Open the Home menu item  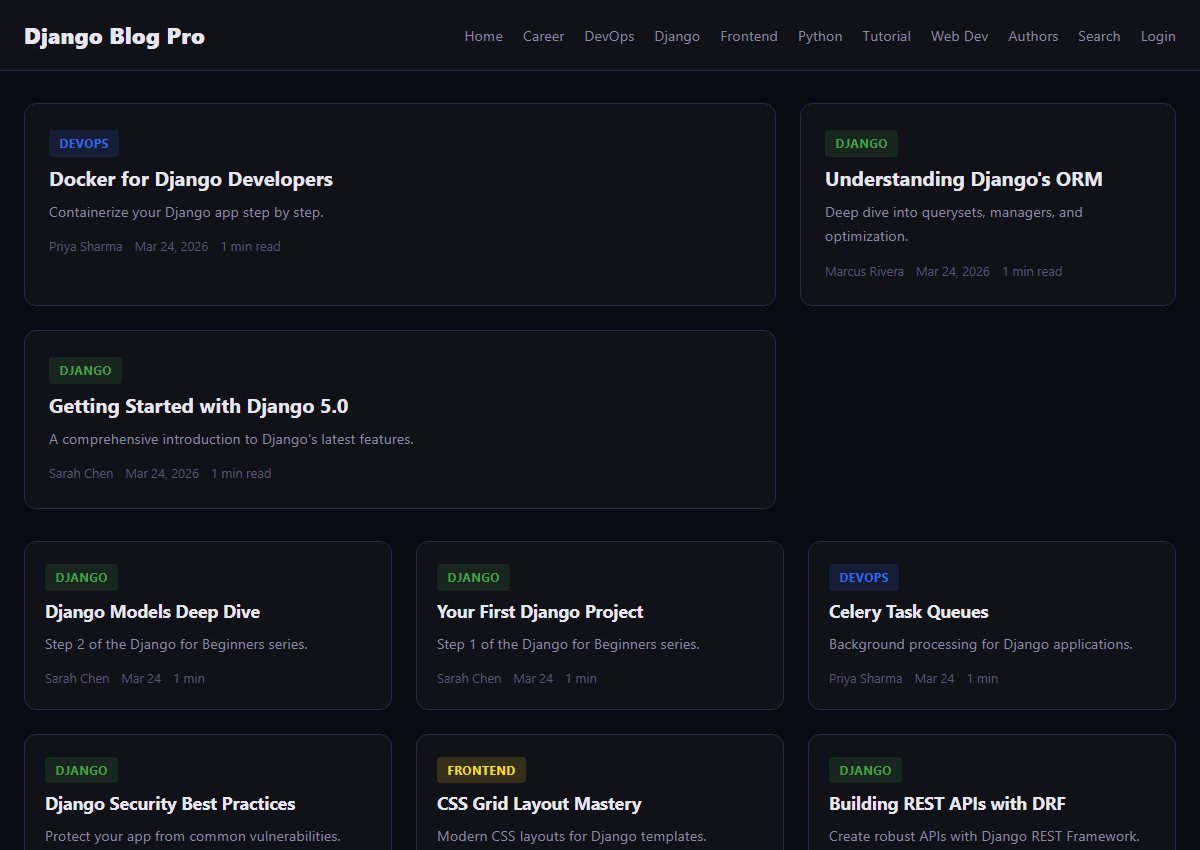[483, 36]
